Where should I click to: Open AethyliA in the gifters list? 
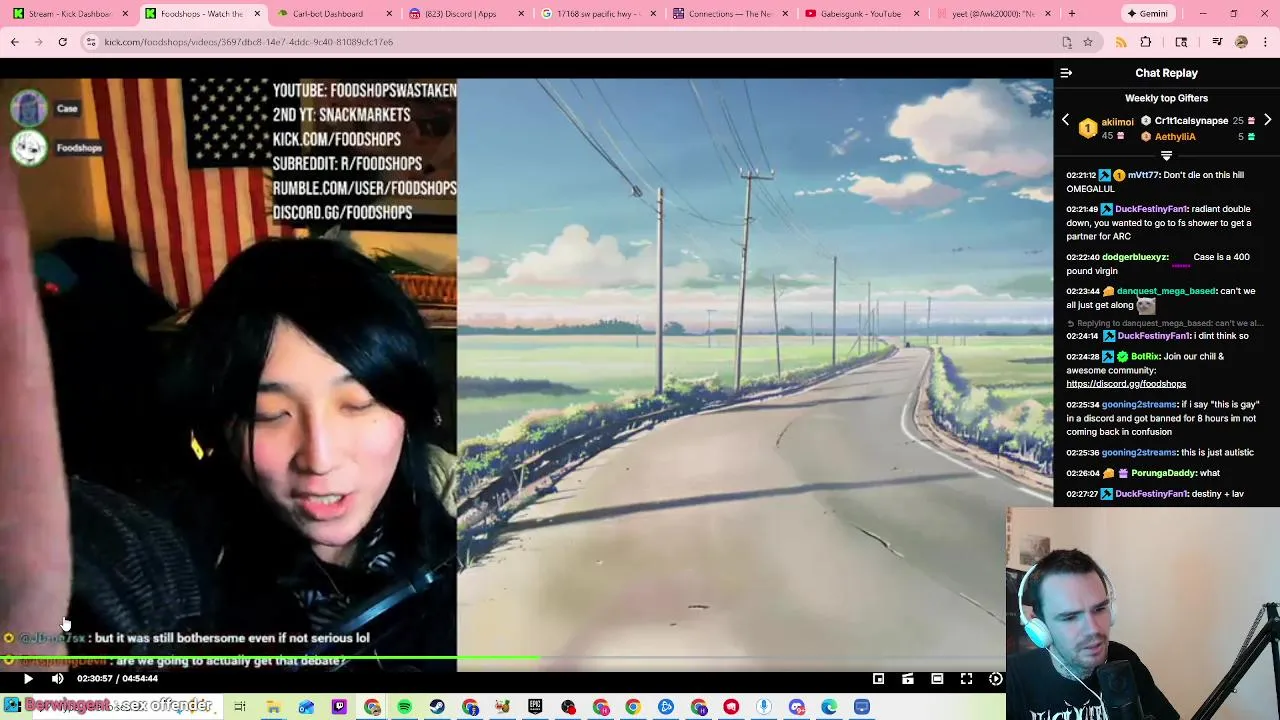click(1175, 137)
